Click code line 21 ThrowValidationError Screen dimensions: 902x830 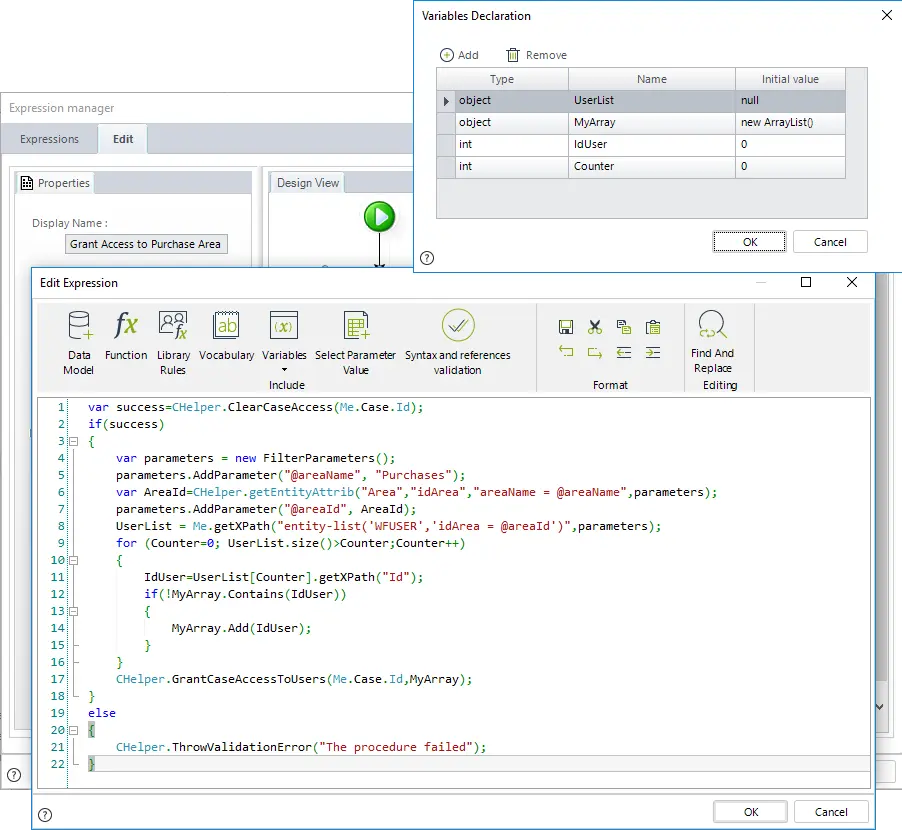(301, 747)
